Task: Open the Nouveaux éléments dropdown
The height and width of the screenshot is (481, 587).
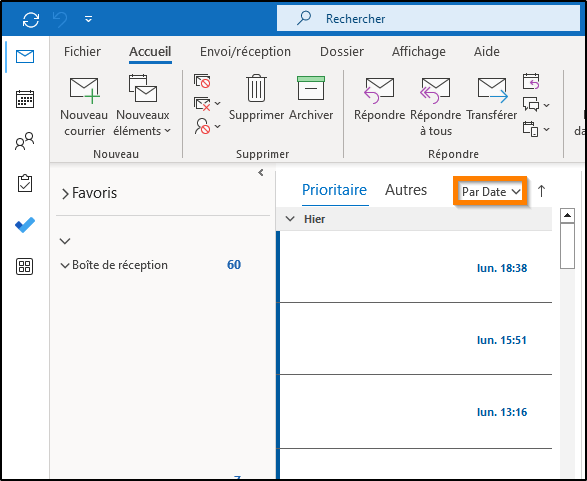Action: tap(142, 106)
